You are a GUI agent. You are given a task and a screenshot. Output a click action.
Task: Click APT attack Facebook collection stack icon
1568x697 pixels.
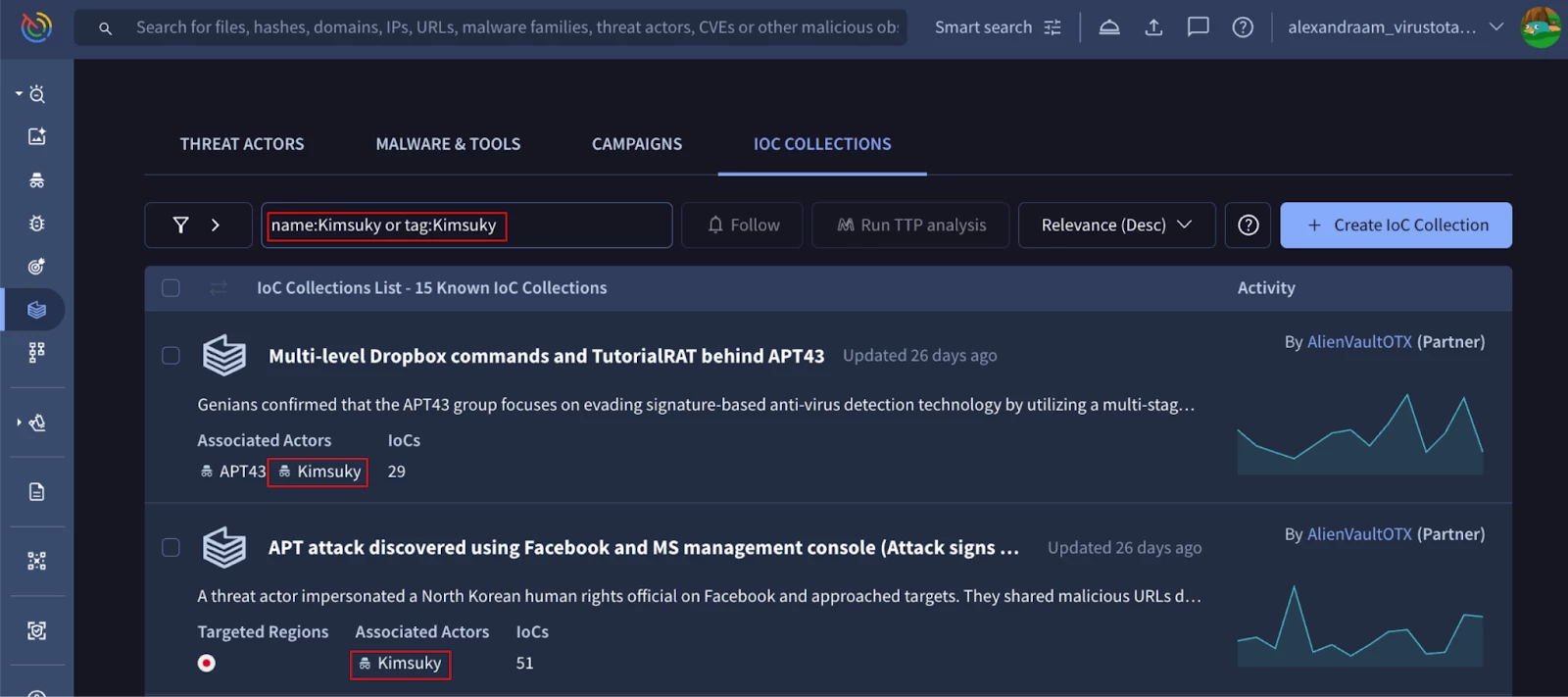click(224, 547)
